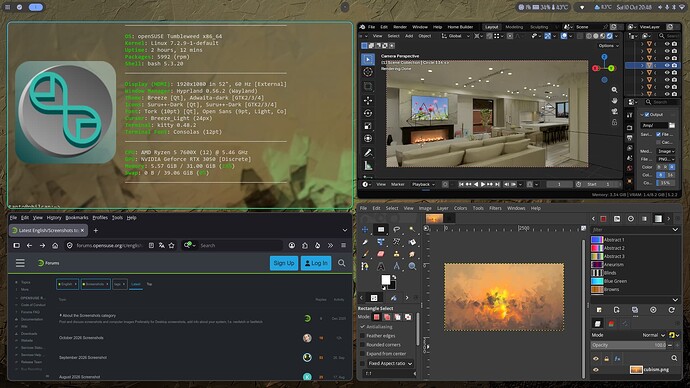
Task: Select the Free Select lasso tool in GIMP
Action: click(396, 229)
